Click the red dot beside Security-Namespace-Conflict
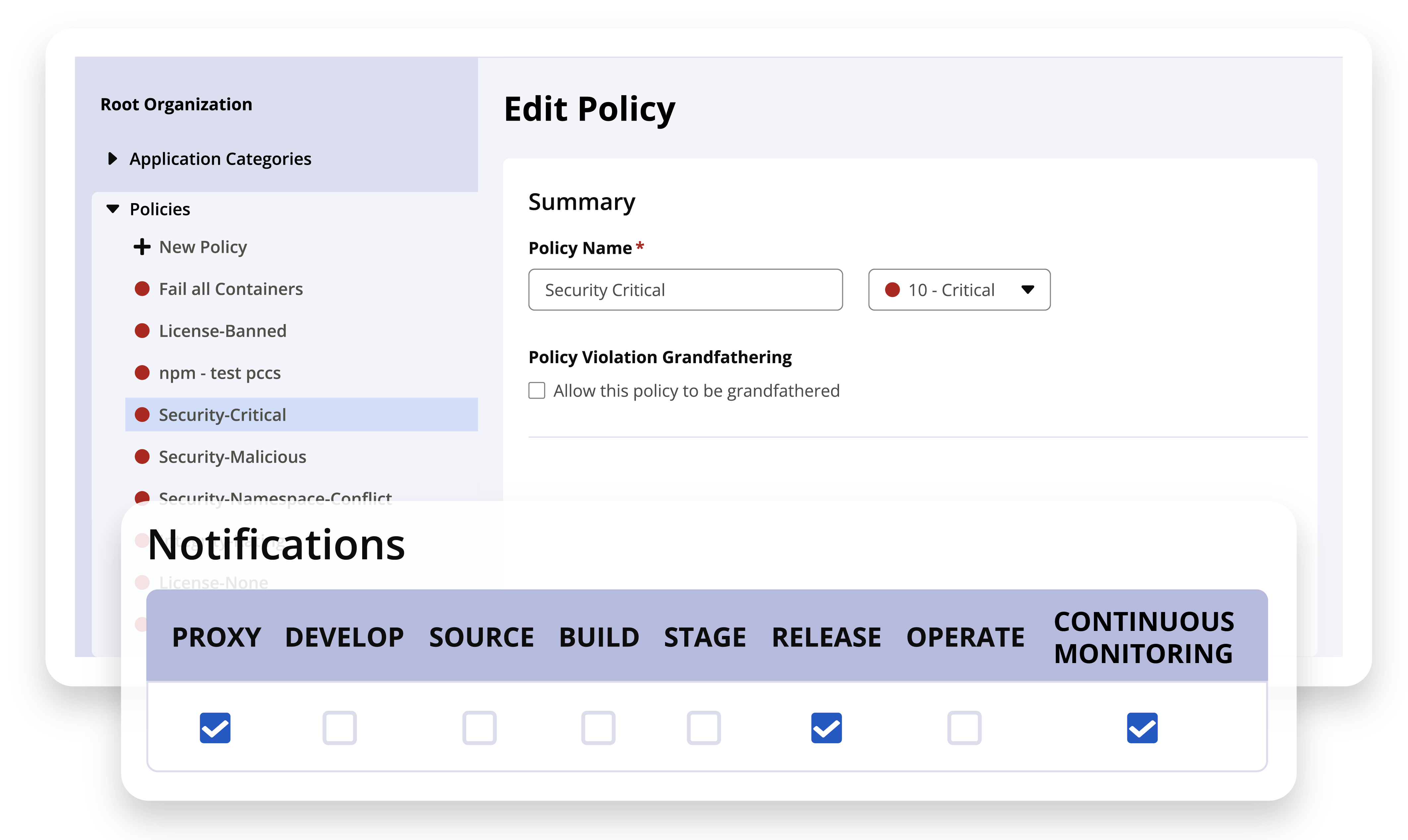The width and height of the screenshot is (1408, 840). click(142, 498)
